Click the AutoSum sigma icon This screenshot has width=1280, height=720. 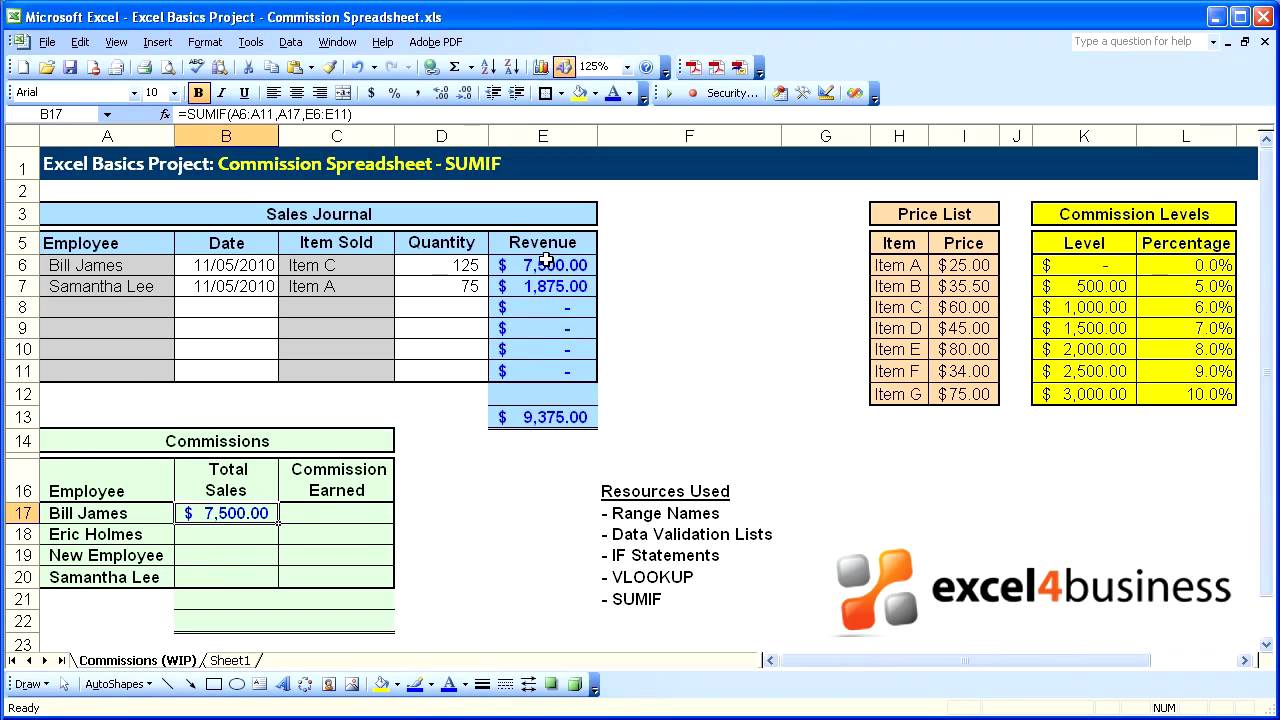point(454,67)
